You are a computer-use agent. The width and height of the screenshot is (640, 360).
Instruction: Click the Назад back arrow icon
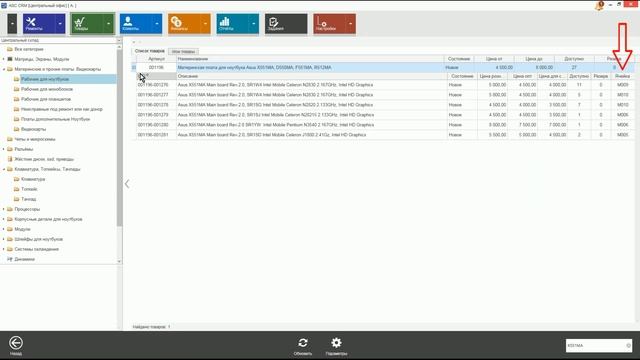click(16, 343)
